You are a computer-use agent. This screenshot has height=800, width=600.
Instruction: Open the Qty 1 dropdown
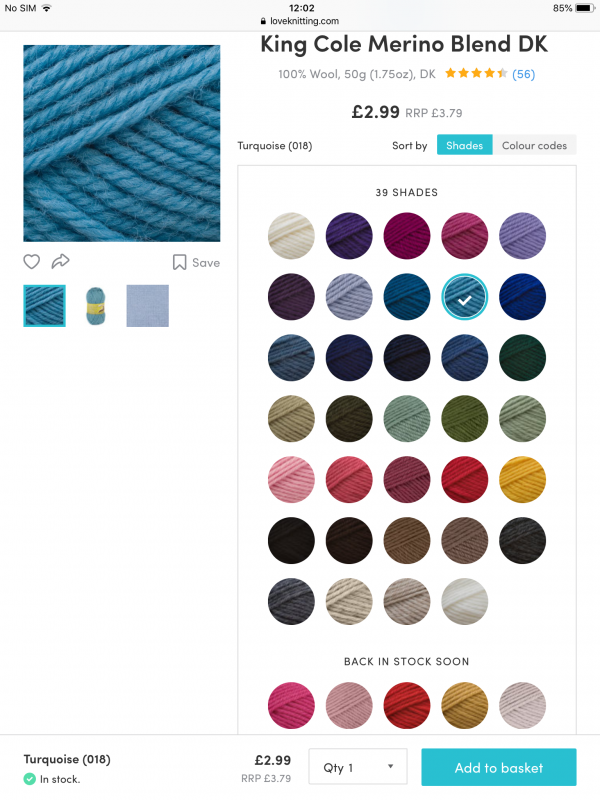tap(358, 768)
